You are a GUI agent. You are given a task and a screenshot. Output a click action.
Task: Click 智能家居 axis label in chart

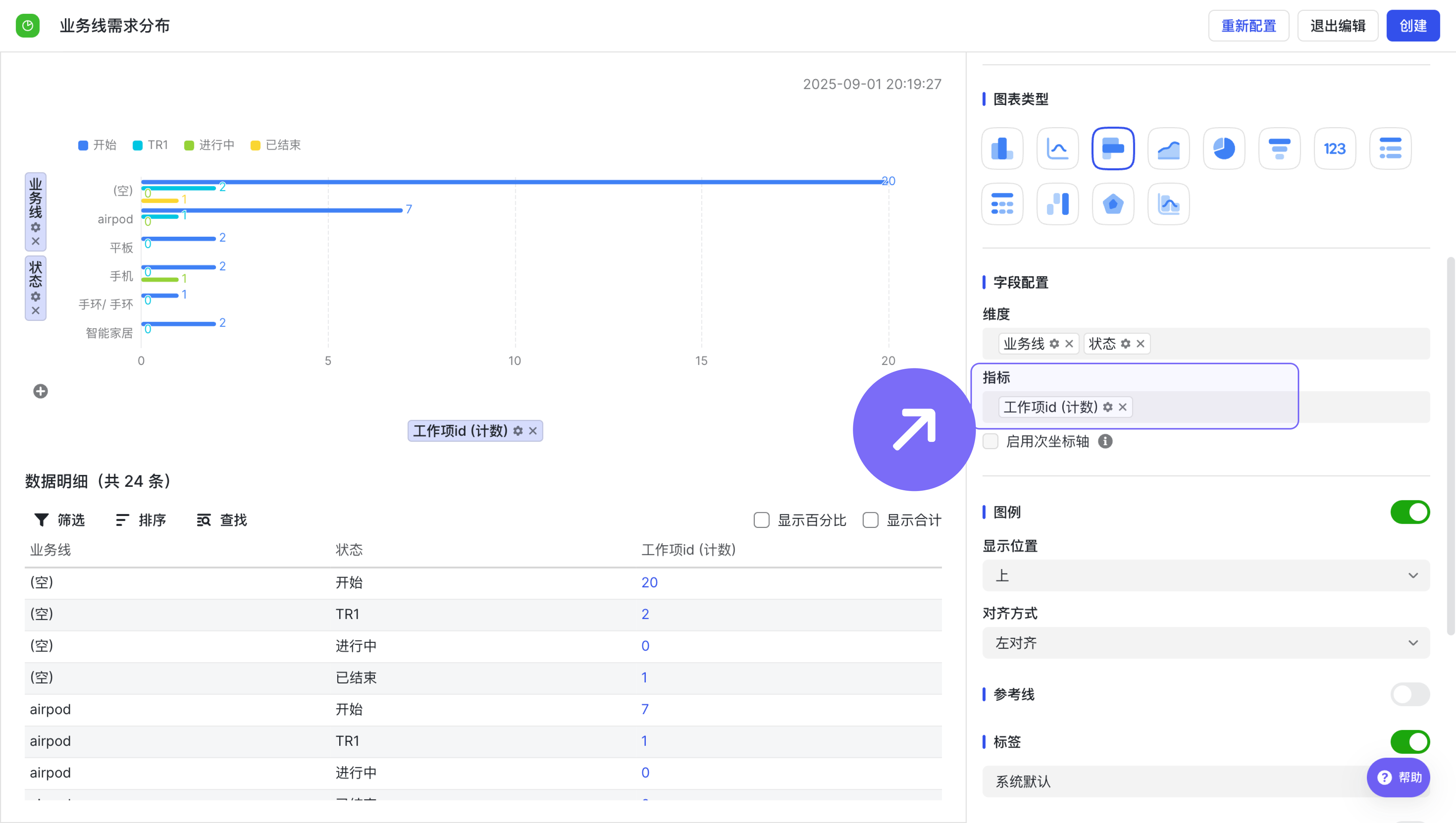point(109,333)
